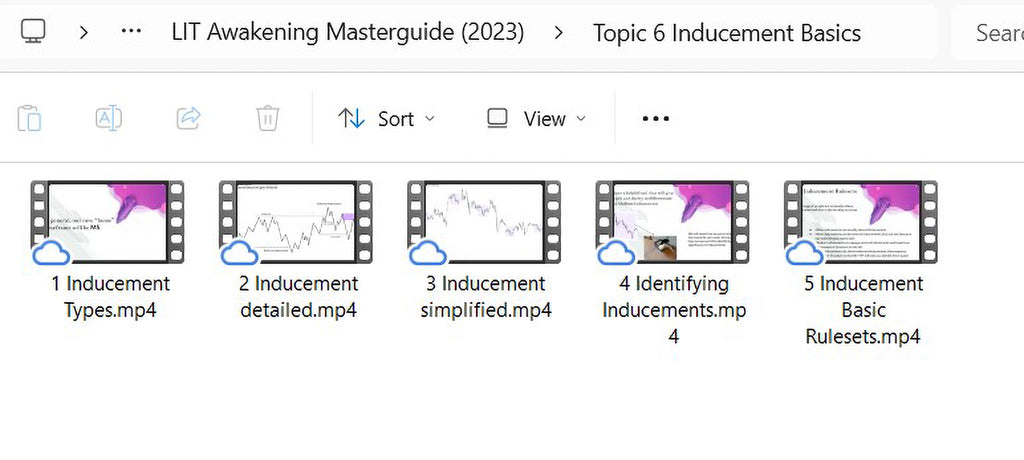Click file name 5 Inducement Basic Rulesets.mp4
Viewport: 1024px width, 460px height.
863,310
